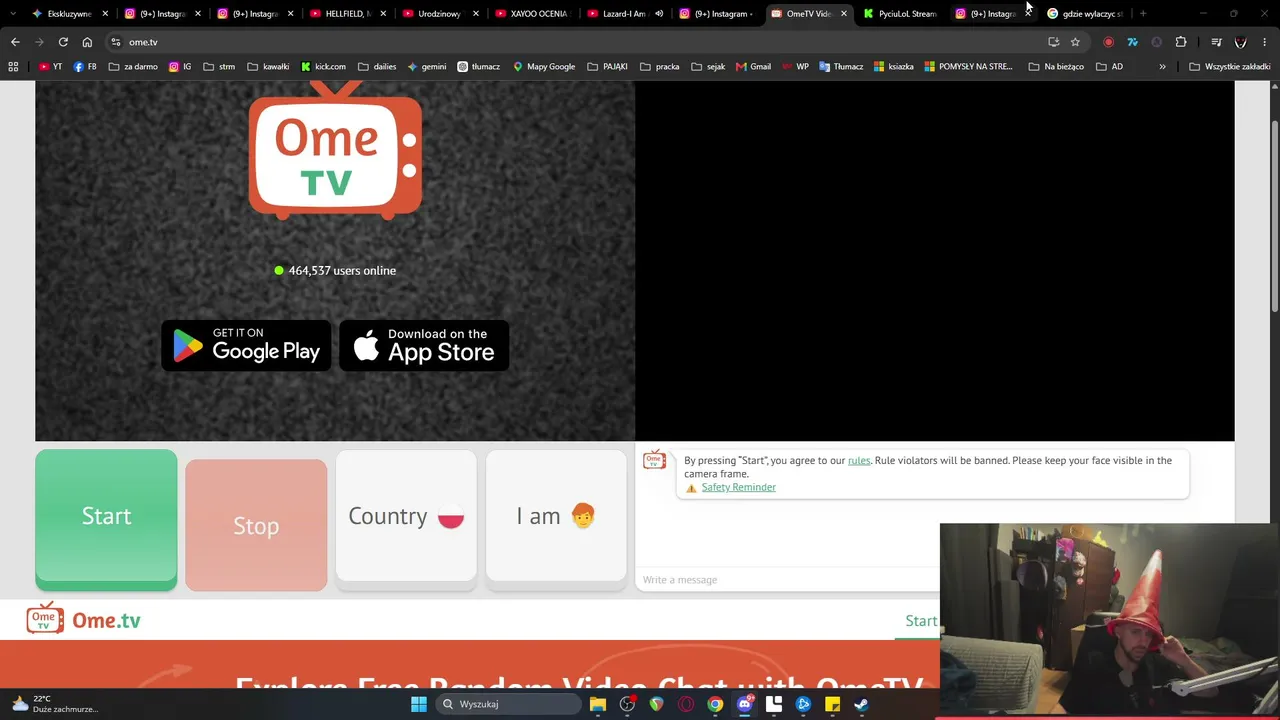Image resolution: width=1280 pixels, height=720 pixels.
Task: Bookmark this page with the star icon
Action: point(1075,42)
